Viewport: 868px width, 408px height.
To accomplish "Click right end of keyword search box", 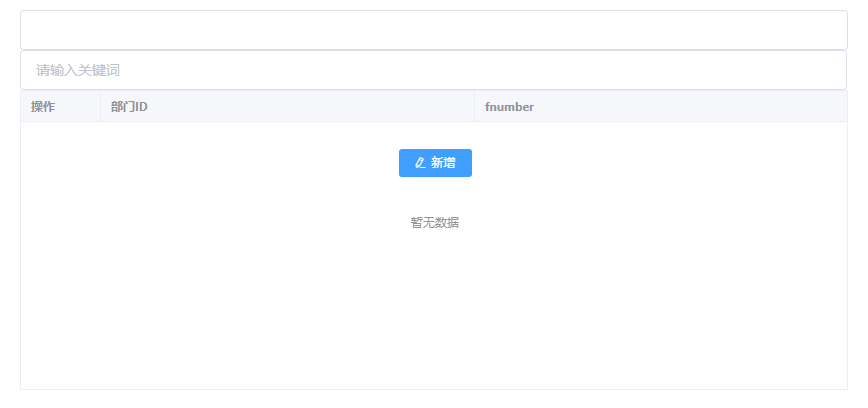I will (820, 70).
